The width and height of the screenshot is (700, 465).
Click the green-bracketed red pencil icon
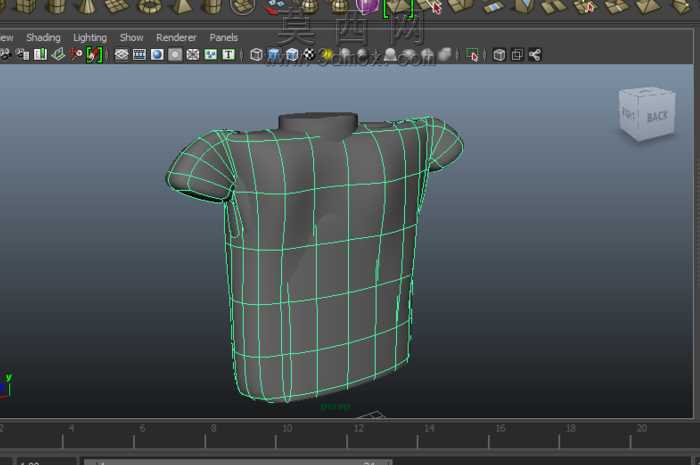click(x=94, y=55)
